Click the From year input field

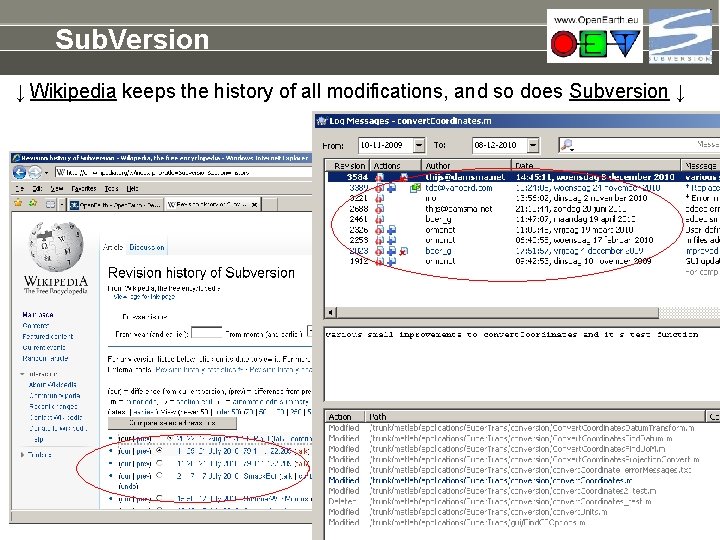[206, 332]
